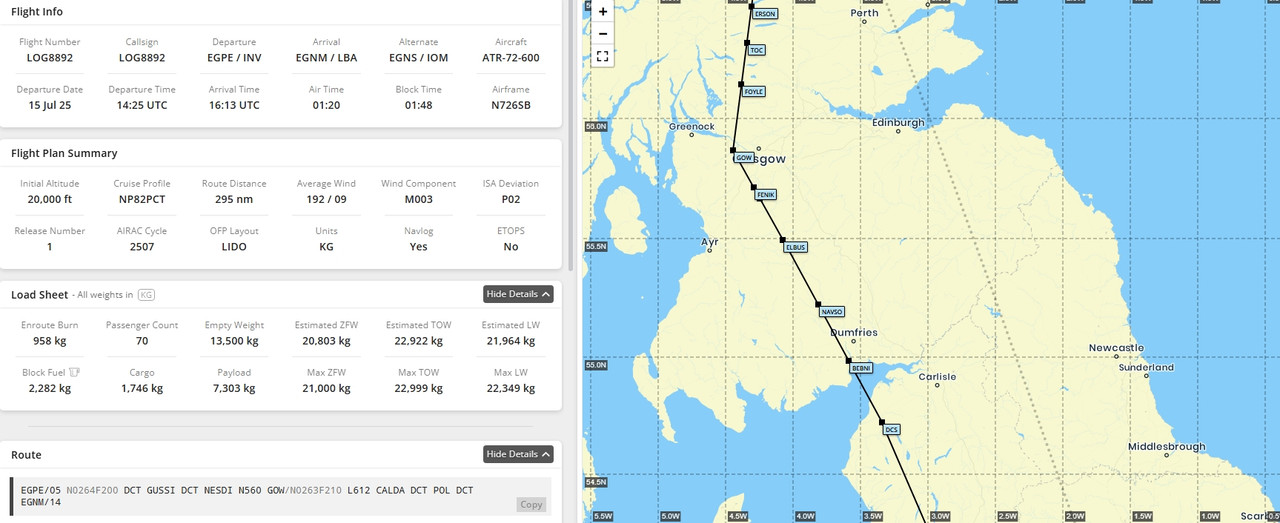Click the empty weight 13,500 kg
The height and width of the screenshot is (523, 1280).
click(x=234, y=341)
